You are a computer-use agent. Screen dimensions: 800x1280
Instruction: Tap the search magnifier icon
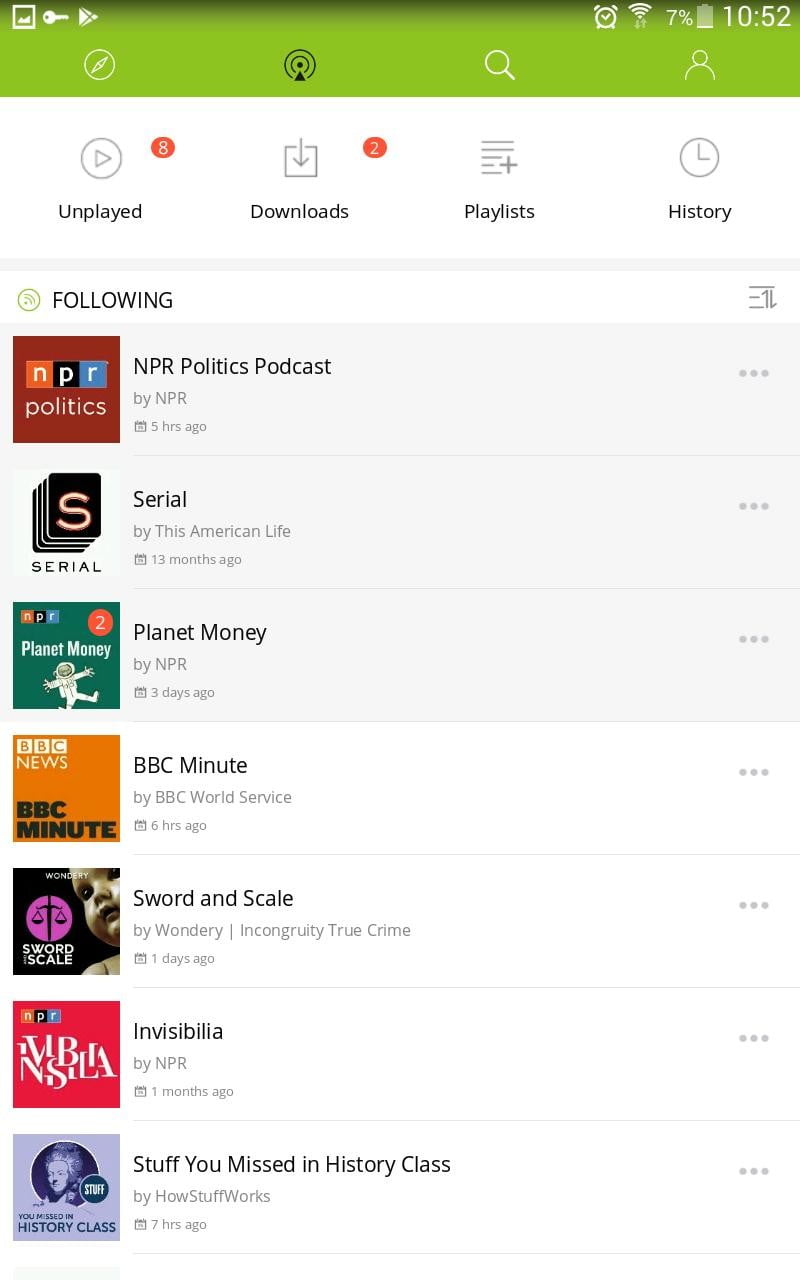pyautogui.click(x=499, y=65)
